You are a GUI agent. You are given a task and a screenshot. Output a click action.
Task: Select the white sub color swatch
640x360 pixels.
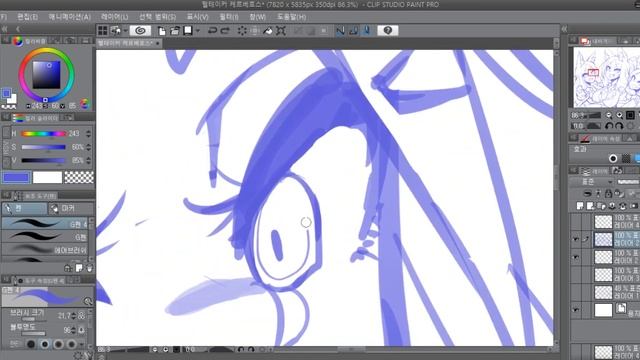(47, 177)
